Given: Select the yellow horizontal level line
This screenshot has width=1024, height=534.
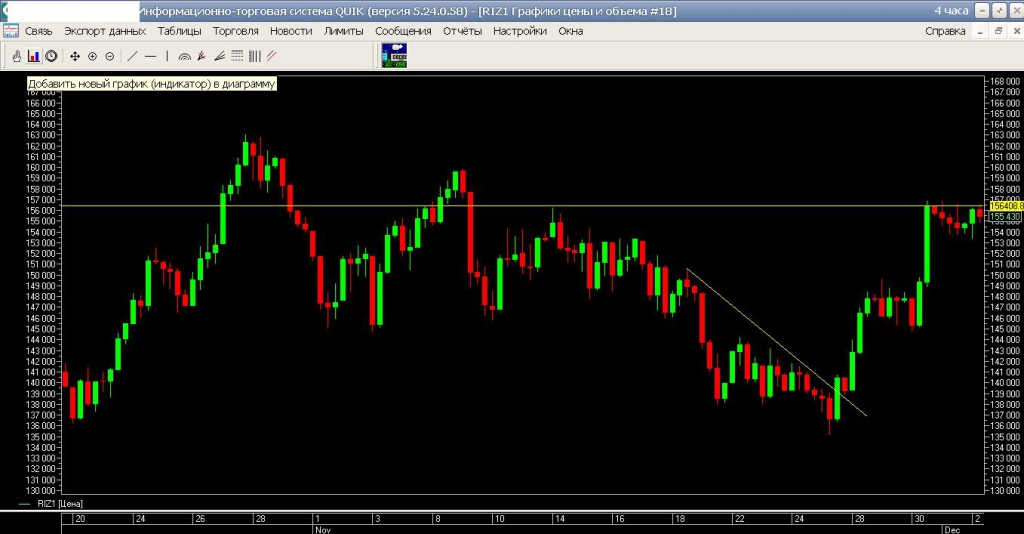Looking at the screenshot, I should click(522, 206).
